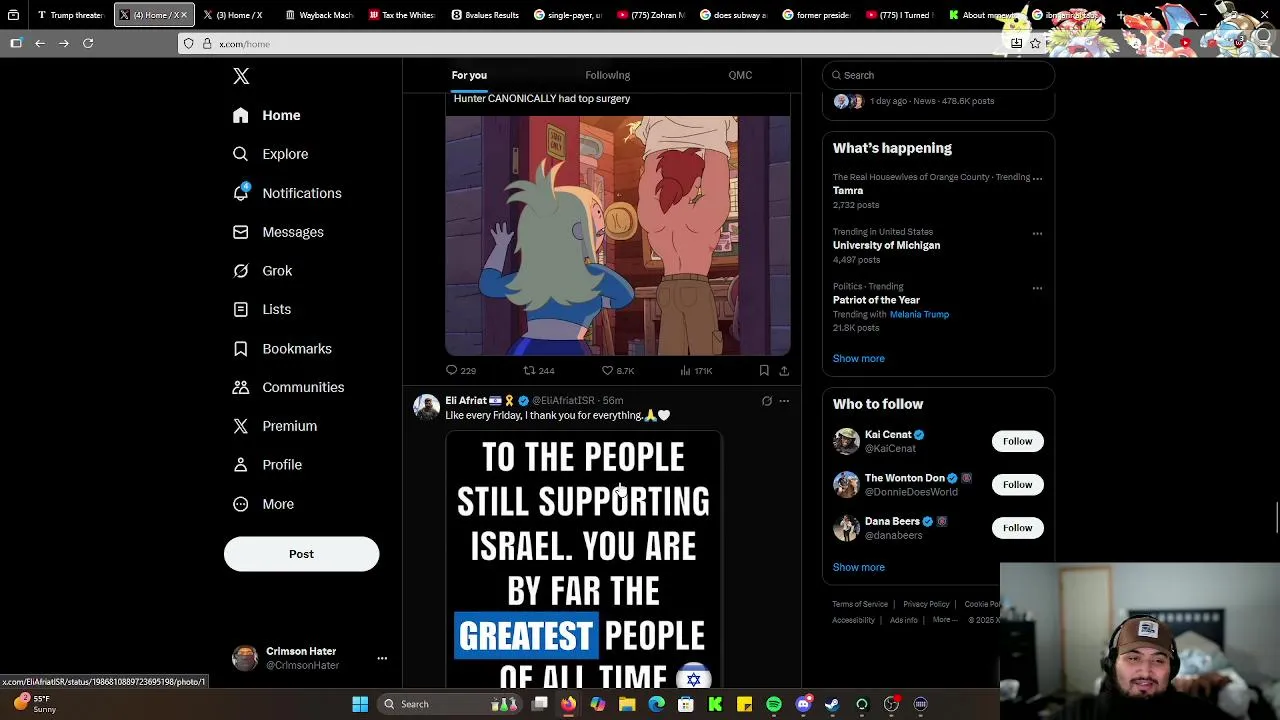The image size is (1280, 720).
Task: Open Communities in sidebar
Action: coord(288,387)
